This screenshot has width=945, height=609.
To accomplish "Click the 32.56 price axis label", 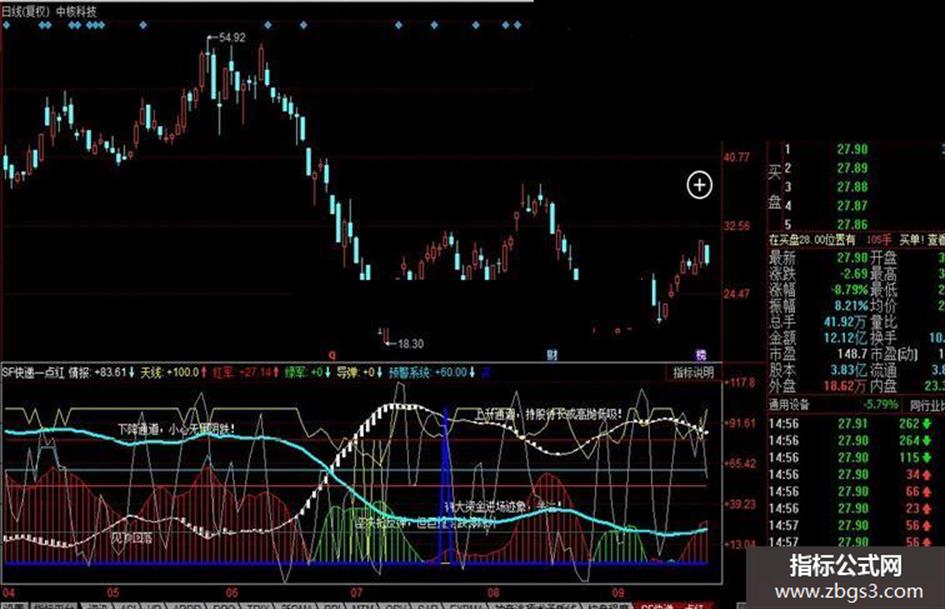I will (x=736, y=226).
